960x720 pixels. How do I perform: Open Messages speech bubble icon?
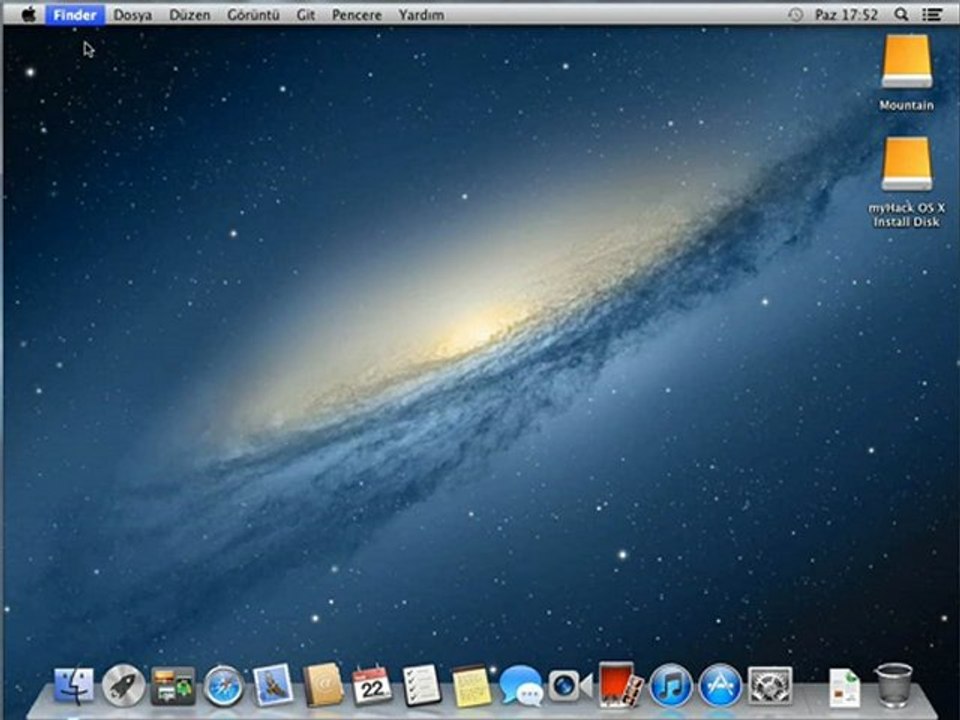point(520,686)
